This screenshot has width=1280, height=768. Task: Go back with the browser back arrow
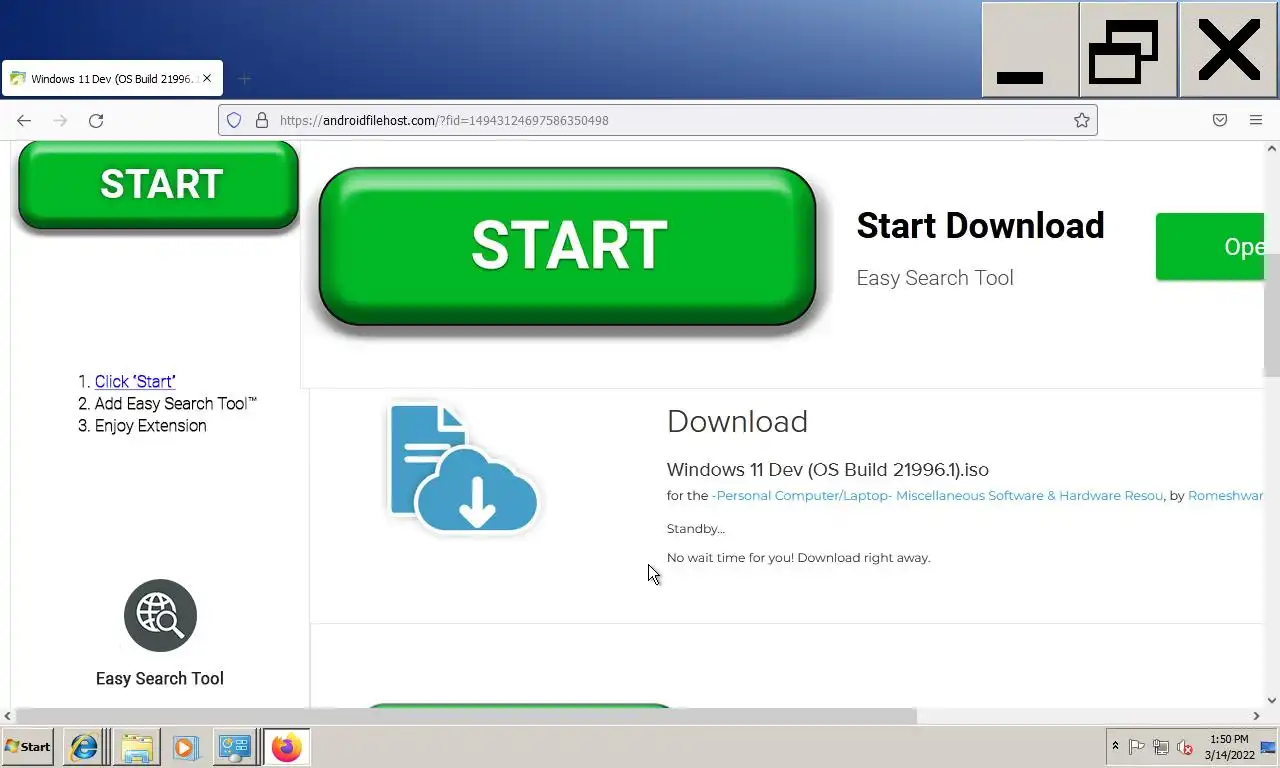click(x=24, y=120)
